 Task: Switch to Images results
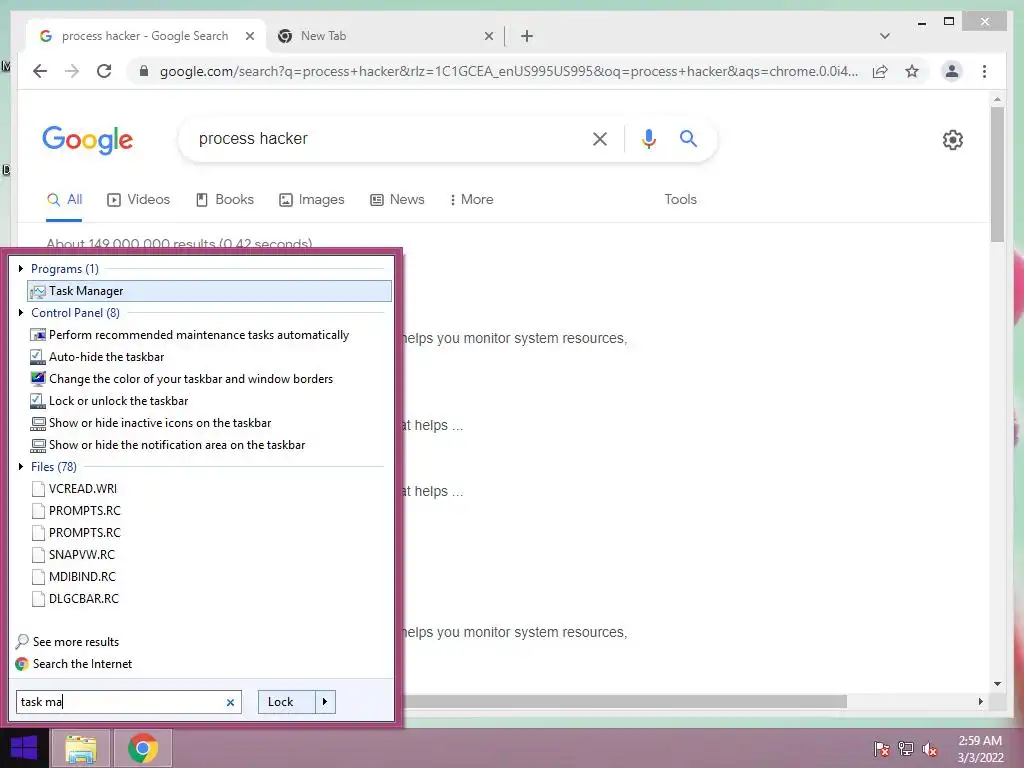pos(312,200)
